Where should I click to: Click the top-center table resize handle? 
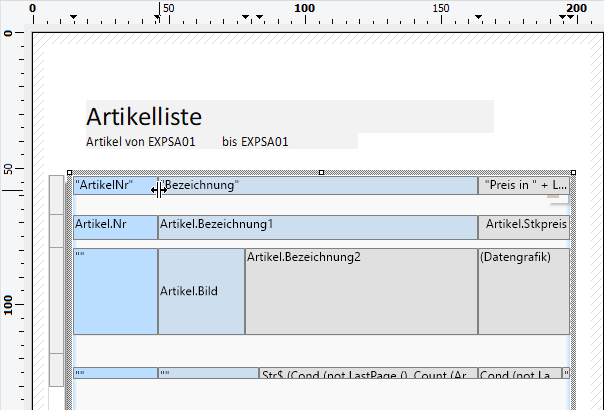click(x=320, y=172)
